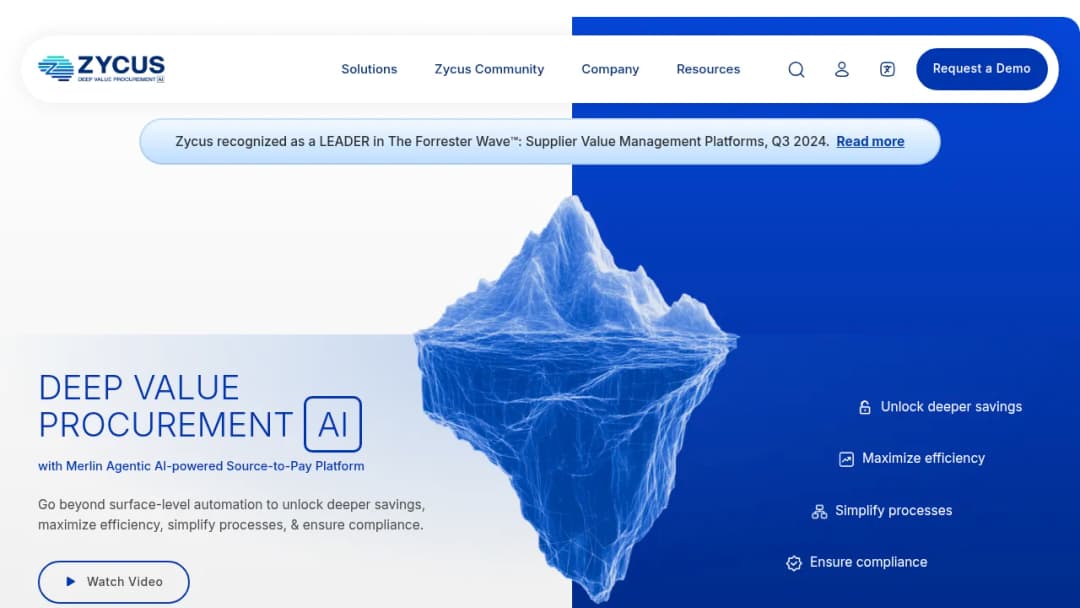
Task: Click the Z badge icon beside Request a Demo
Action: click(887, 70)
